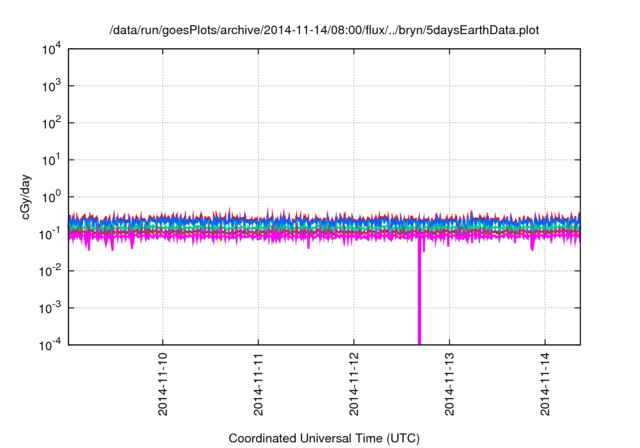The image size is (640, 448).
Task: Click the cGy/day y-axis label
Action: 25,197
